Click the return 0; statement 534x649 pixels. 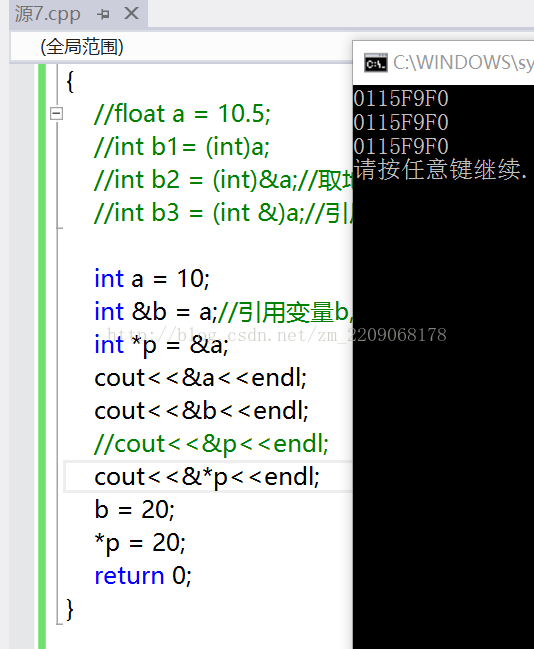click(x=143, y=575)
